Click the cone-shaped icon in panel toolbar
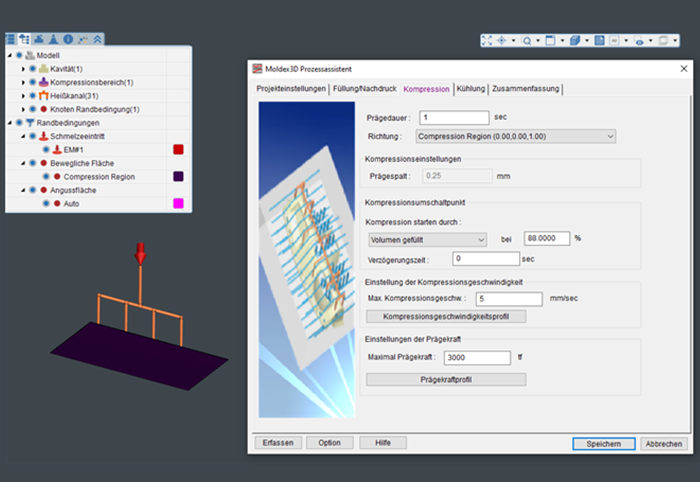The width and height of the screenshot is (700, 482). pyautogui.click(x=54, y=39)
